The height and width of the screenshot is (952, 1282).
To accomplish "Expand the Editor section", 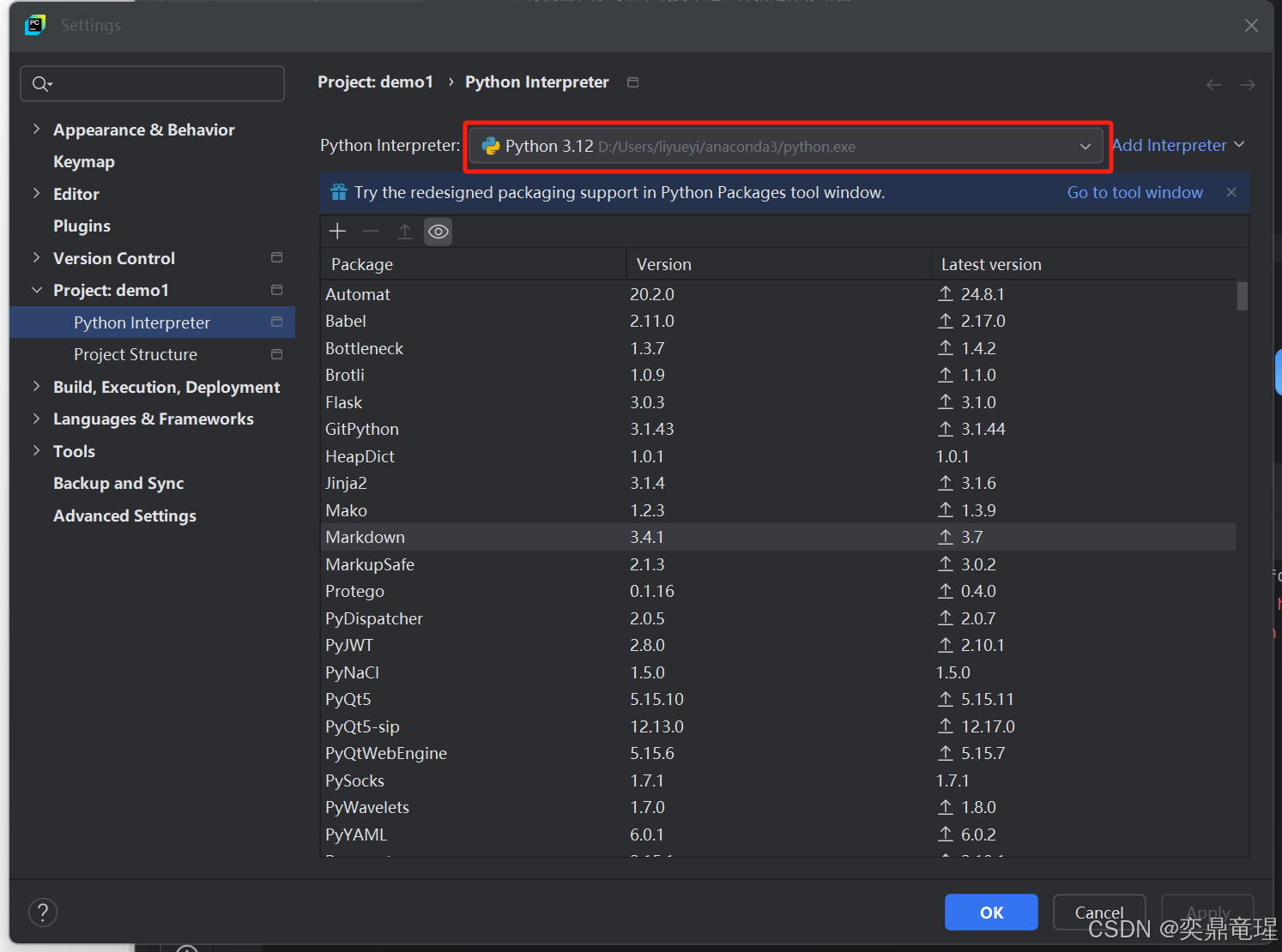I will [36, 193].
